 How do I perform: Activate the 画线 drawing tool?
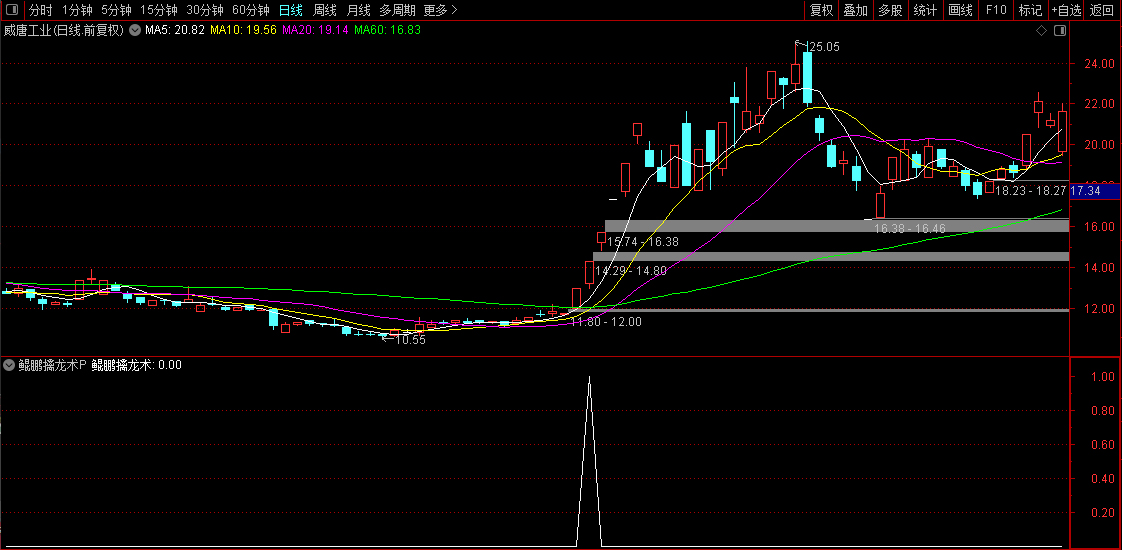tap(960, 10)
